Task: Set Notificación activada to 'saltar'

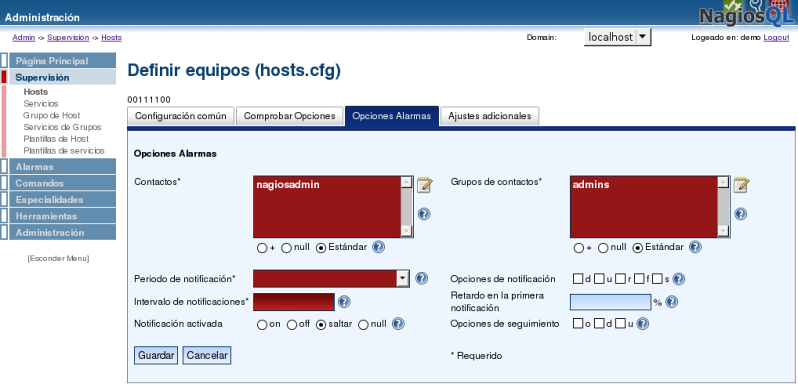Action: 321,325
